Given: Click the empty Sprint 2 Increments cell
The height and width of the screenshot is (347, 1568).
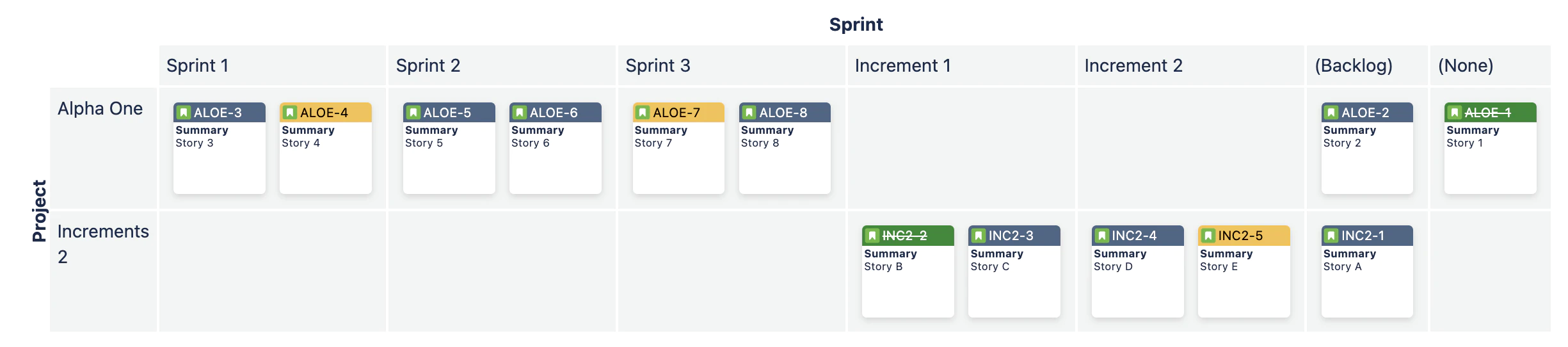Looking at the screenshot, I should pos(502,271).
